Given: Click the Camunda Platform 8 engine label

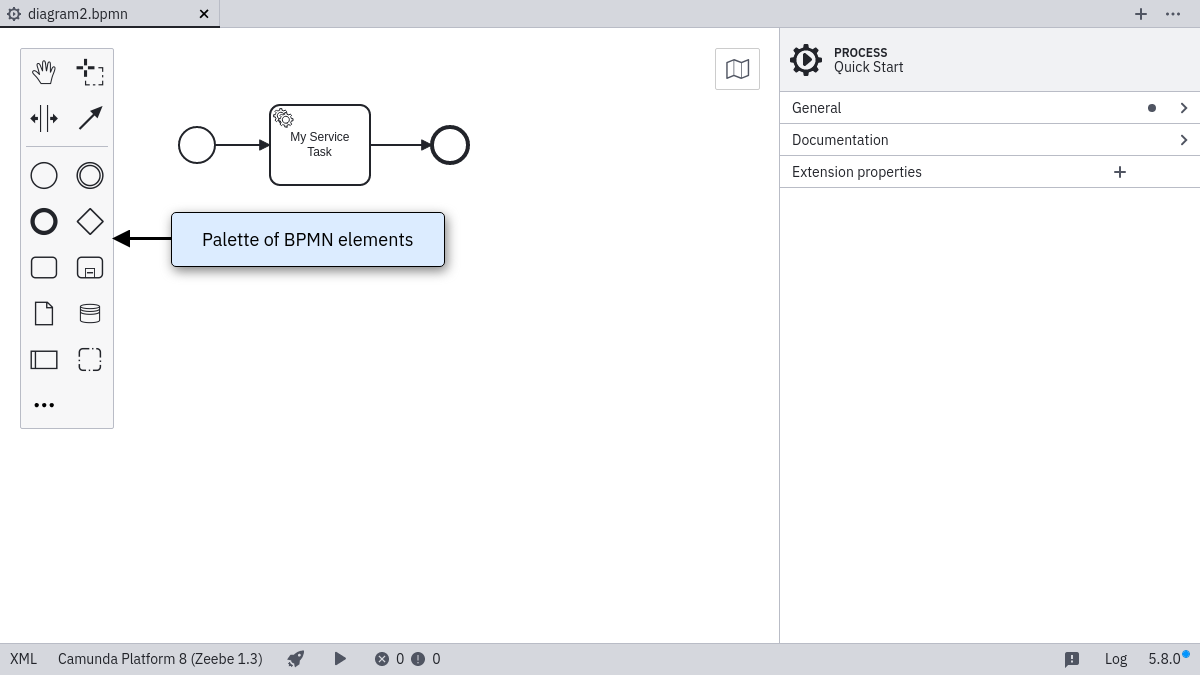Looking at the screenshot, I should pyautogui.click(x=160, y=659).
